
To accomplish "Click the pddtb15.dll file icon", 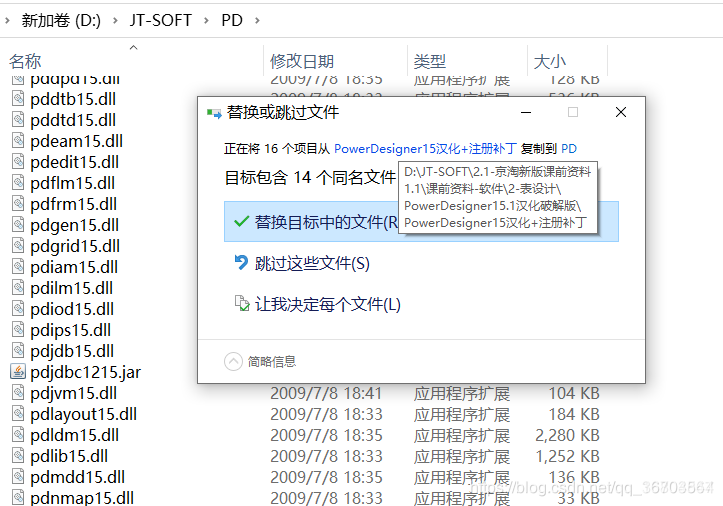I will click(18, 99).
